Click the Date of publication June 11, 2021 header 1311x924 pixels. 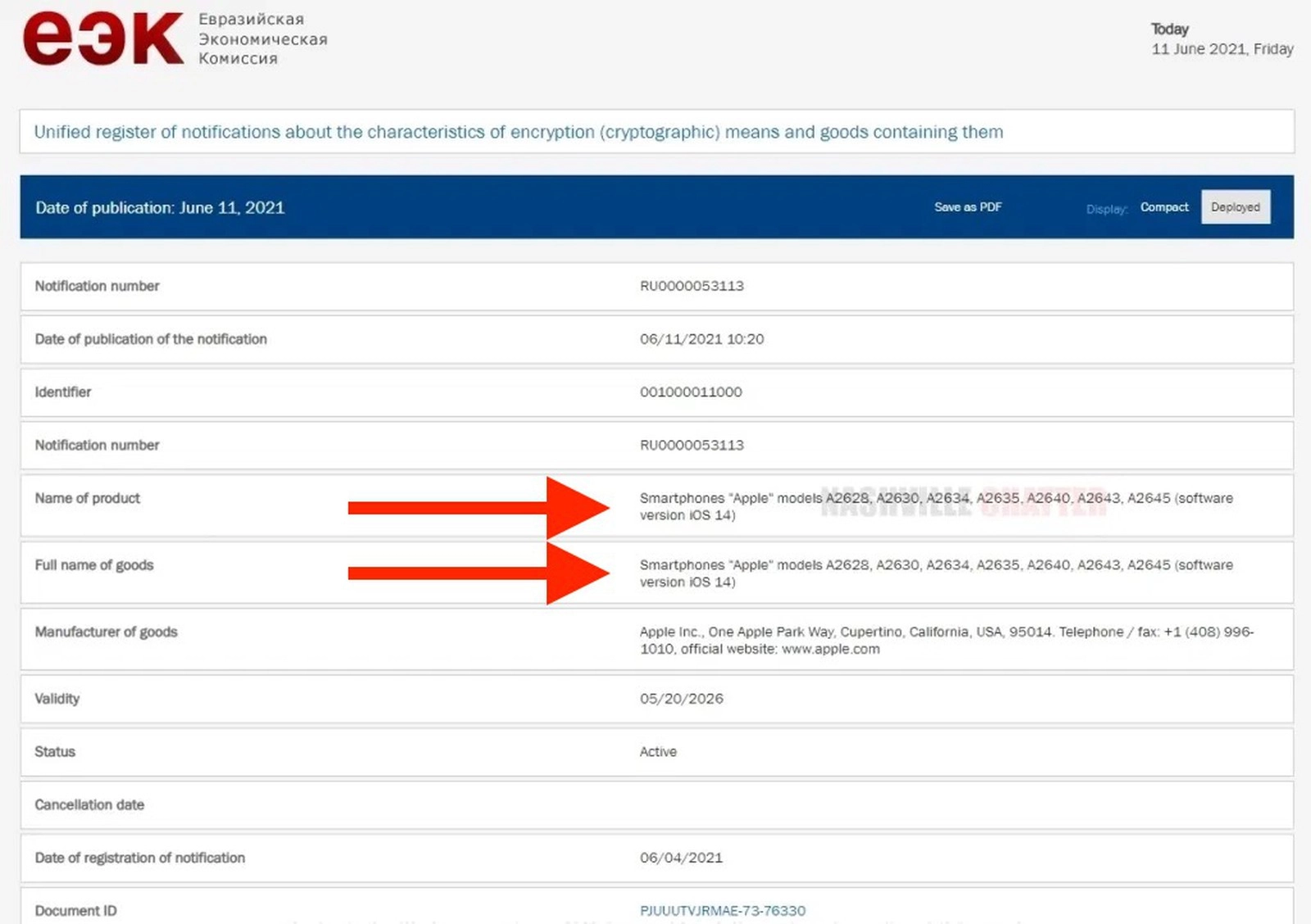coord(160,208)
